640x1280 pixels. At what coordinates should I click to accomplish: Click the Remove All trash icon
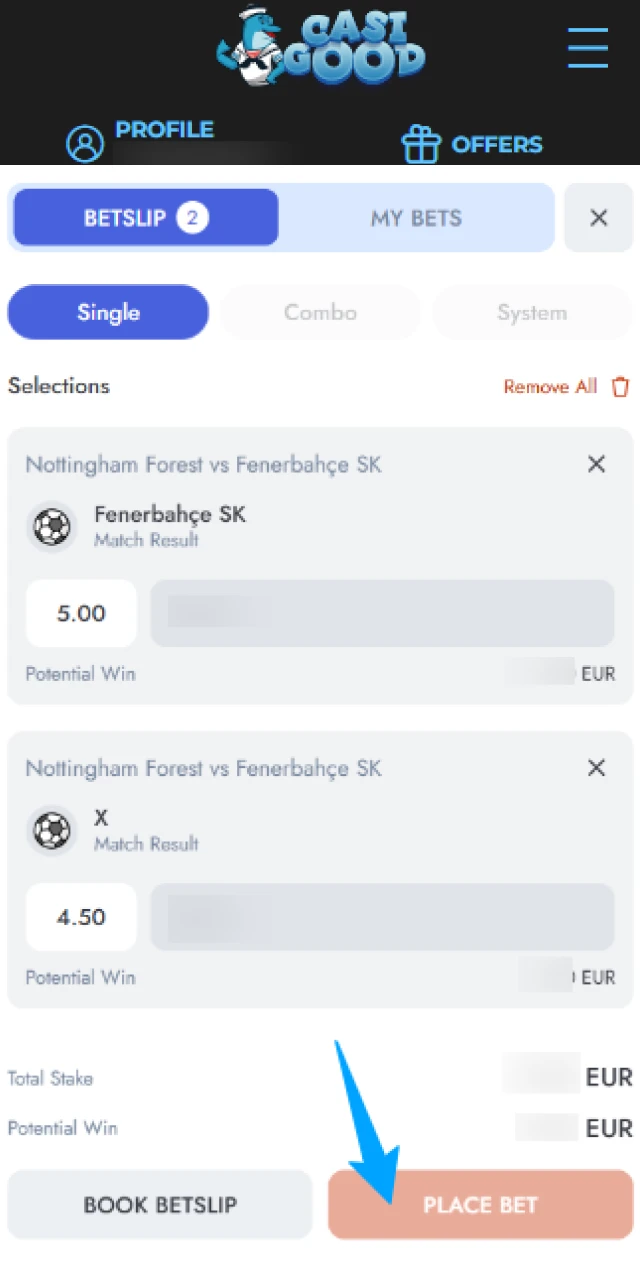coord(620,386)
